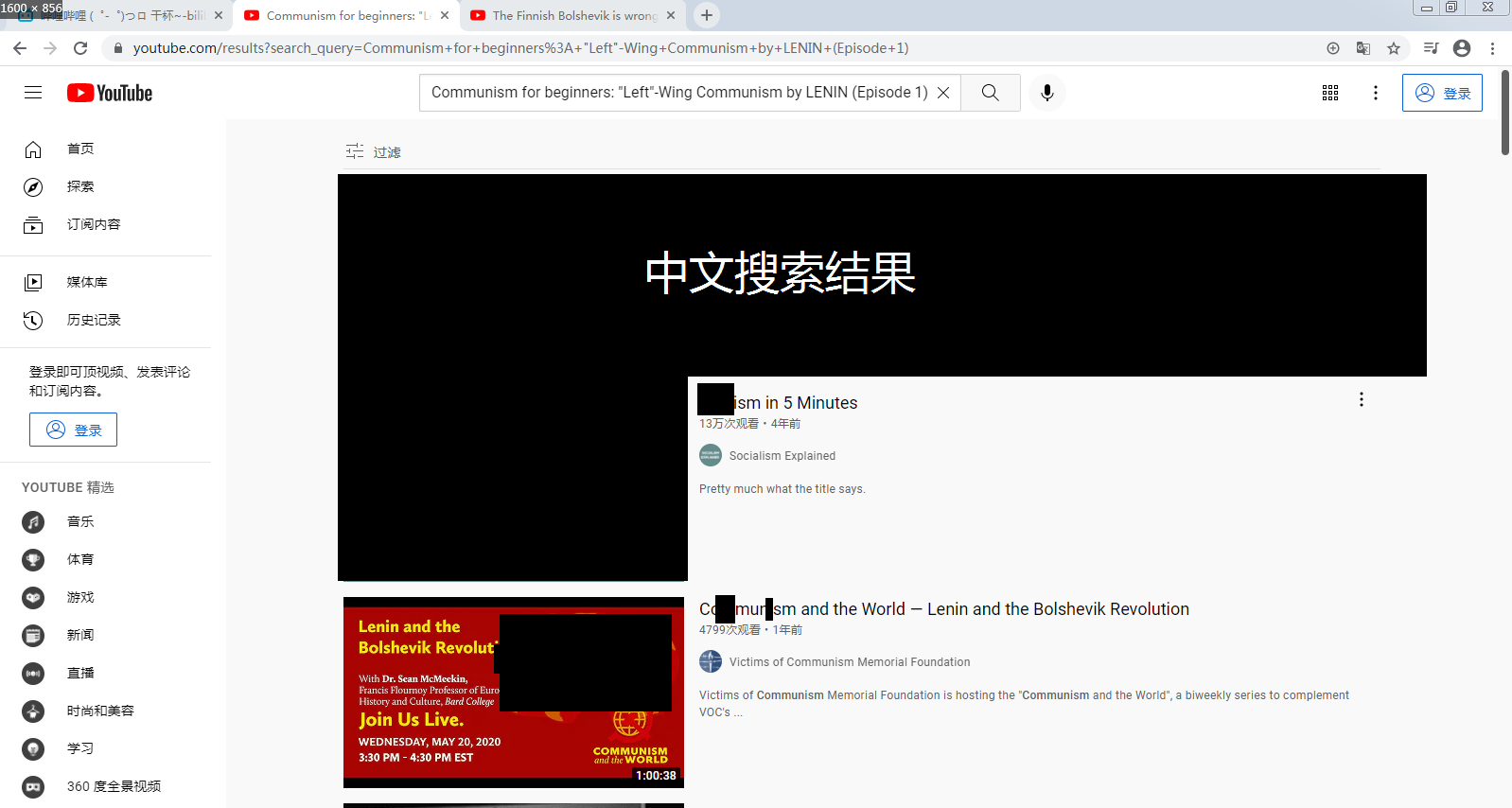Click the description "Pretty much what the title says."
This screenshot has height=808, width=1512.
click(x=782, y=489)
